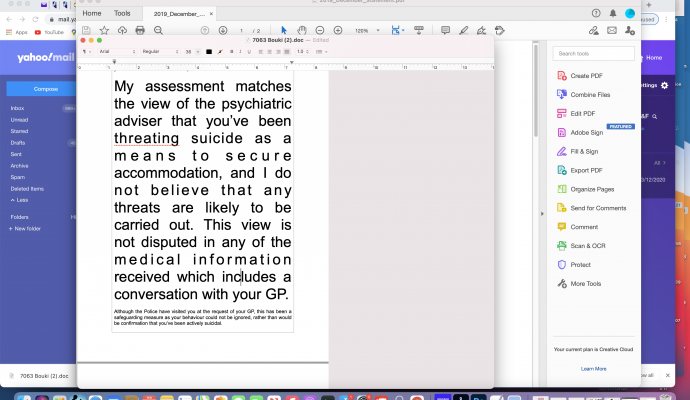Open the Scan & OCR tool
Viewport: 690px width, 400px height.
click(x=589, y=246)
